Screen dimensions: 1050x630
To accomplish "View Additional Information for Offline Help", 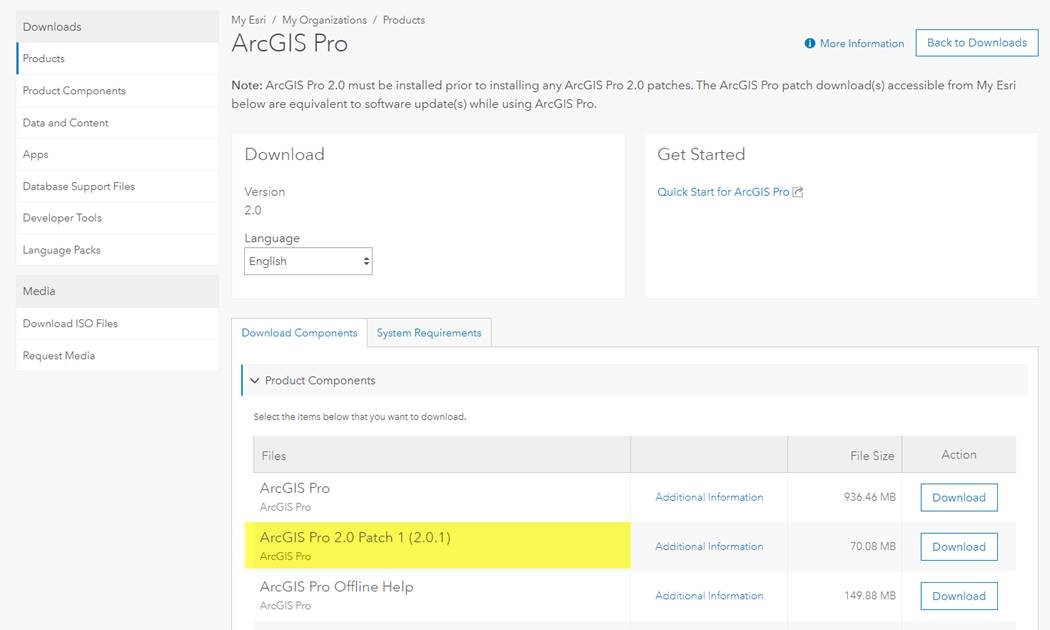I will (x=709, y=596).
